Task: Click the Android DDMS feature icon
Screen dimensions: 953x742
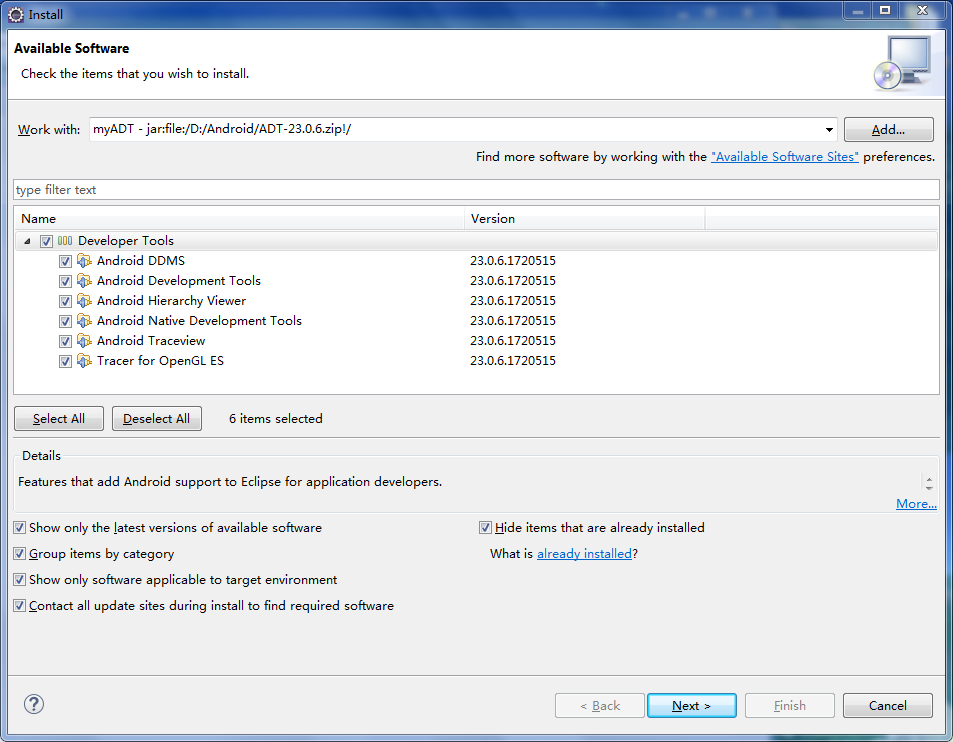Action: click(x=84, y=261)
